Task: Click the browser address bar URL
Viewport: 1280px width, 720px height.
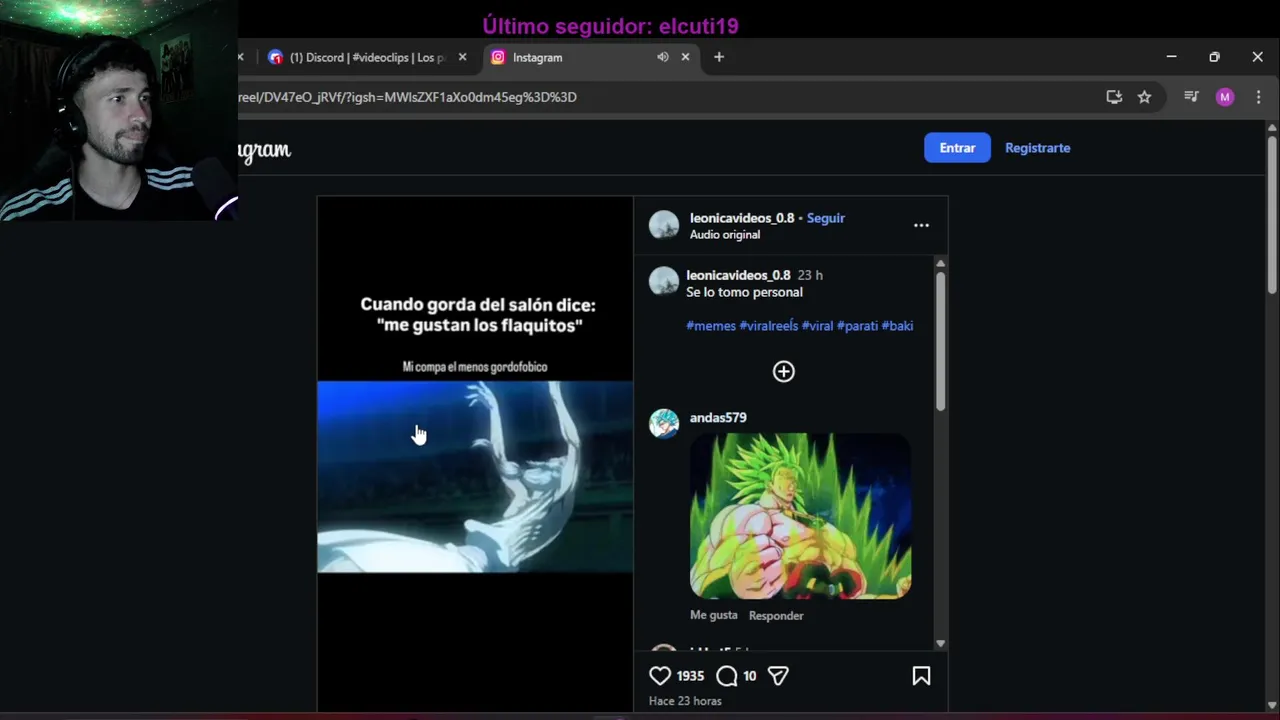Action: pos(407,97)
